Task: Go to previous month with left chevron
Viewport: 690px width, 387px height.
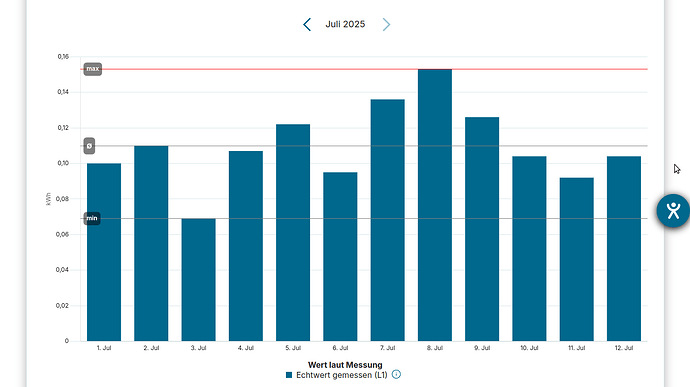Action: (x=307, y=25)
